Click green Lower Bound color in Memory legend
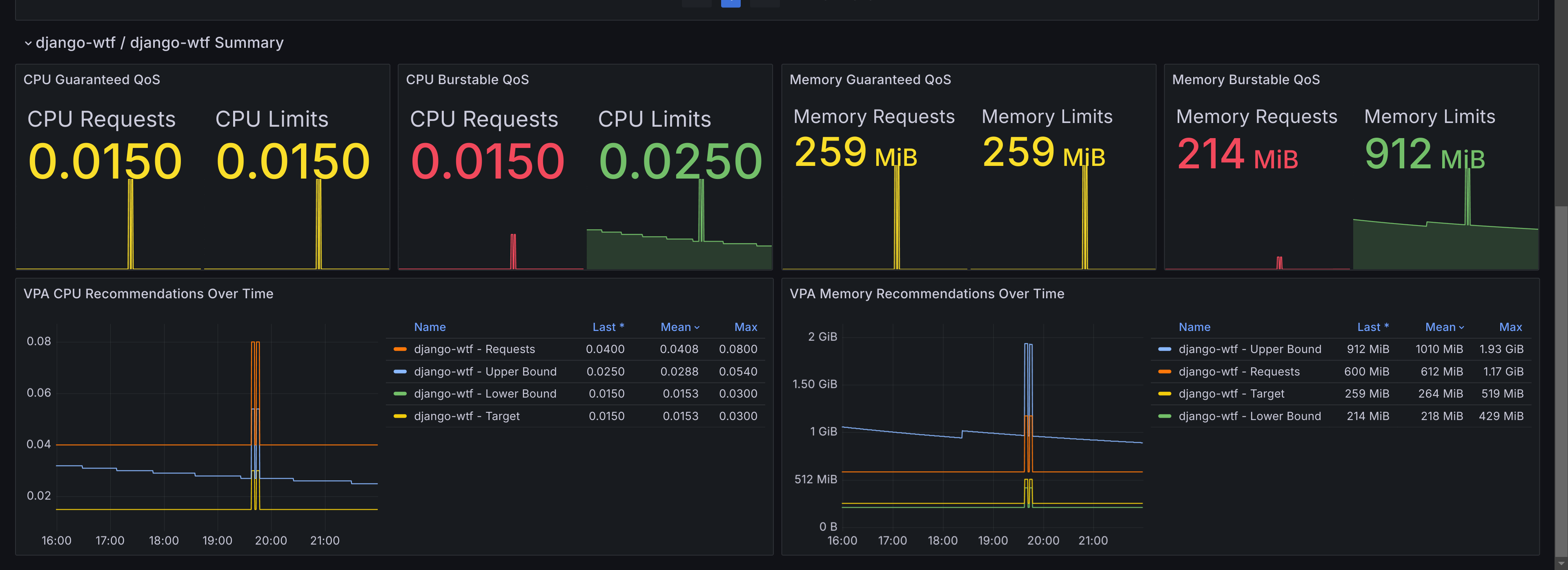Screen dimensions: 1568x570 point(1165,416)
